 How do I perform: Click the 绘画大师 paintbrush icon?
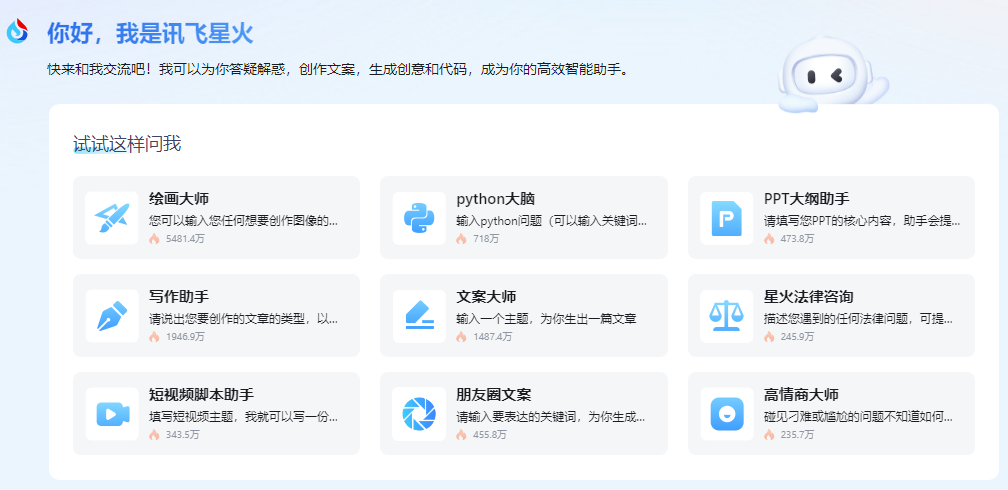click(112, 218)
